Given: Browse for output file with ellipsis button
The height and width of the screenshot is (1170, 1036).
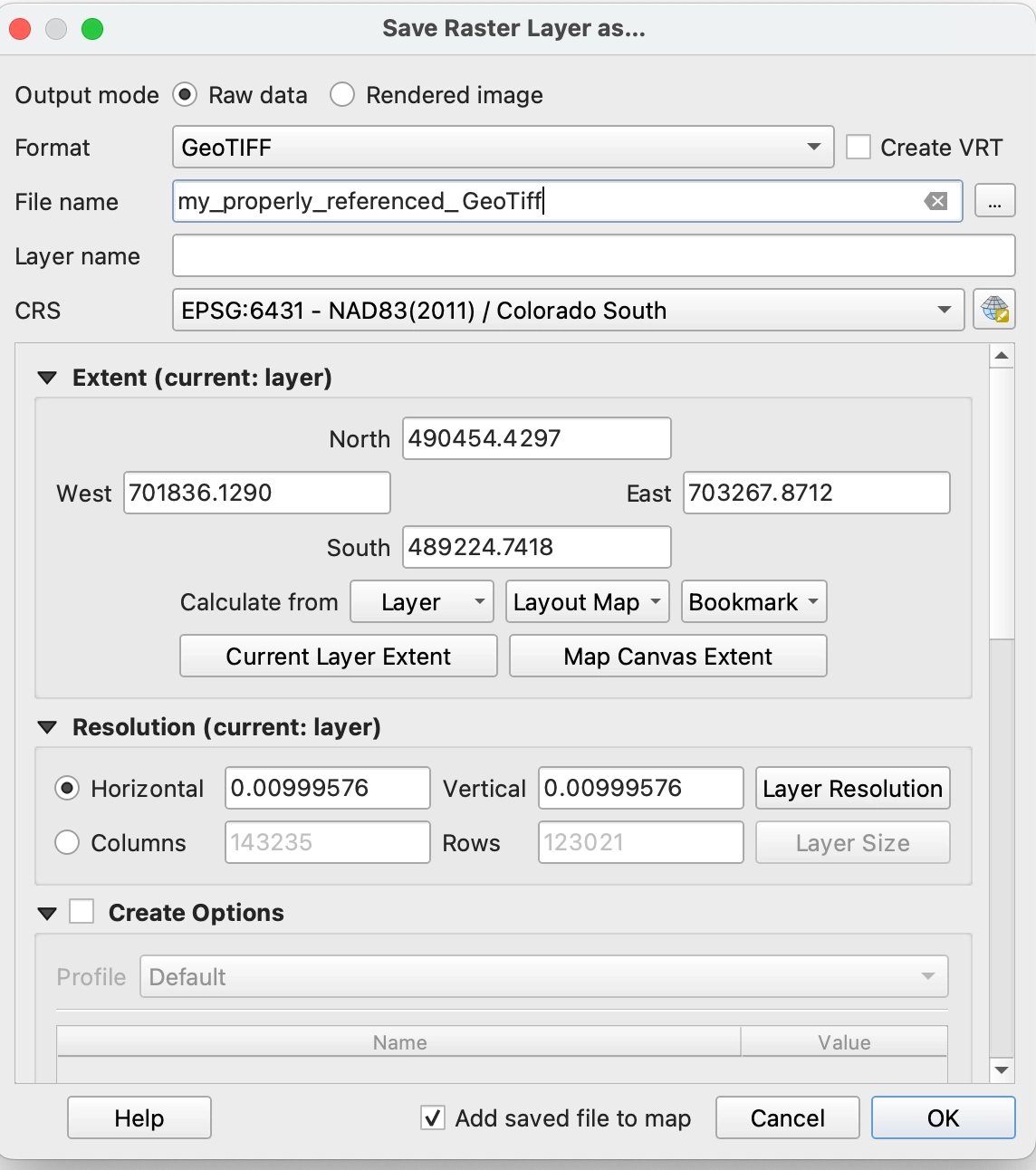Looking at the screenshot, I should [x=994, y=201].
